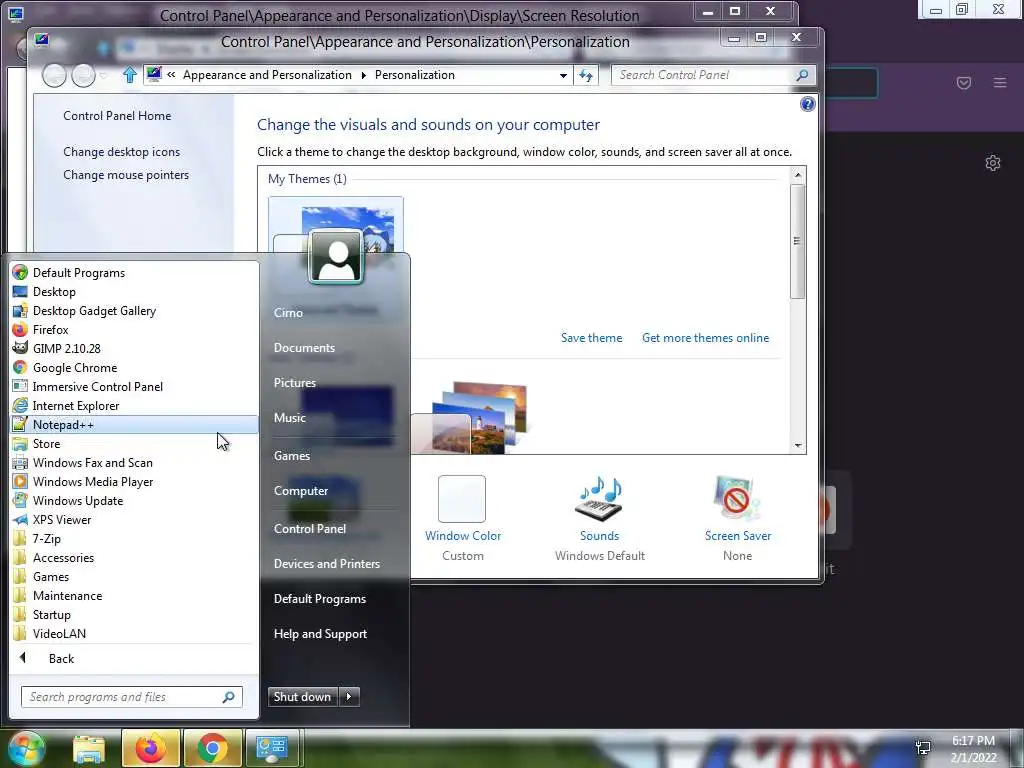Expand the Accessories folder
The width and height of the screenshot is (1024, 768).
63,557
